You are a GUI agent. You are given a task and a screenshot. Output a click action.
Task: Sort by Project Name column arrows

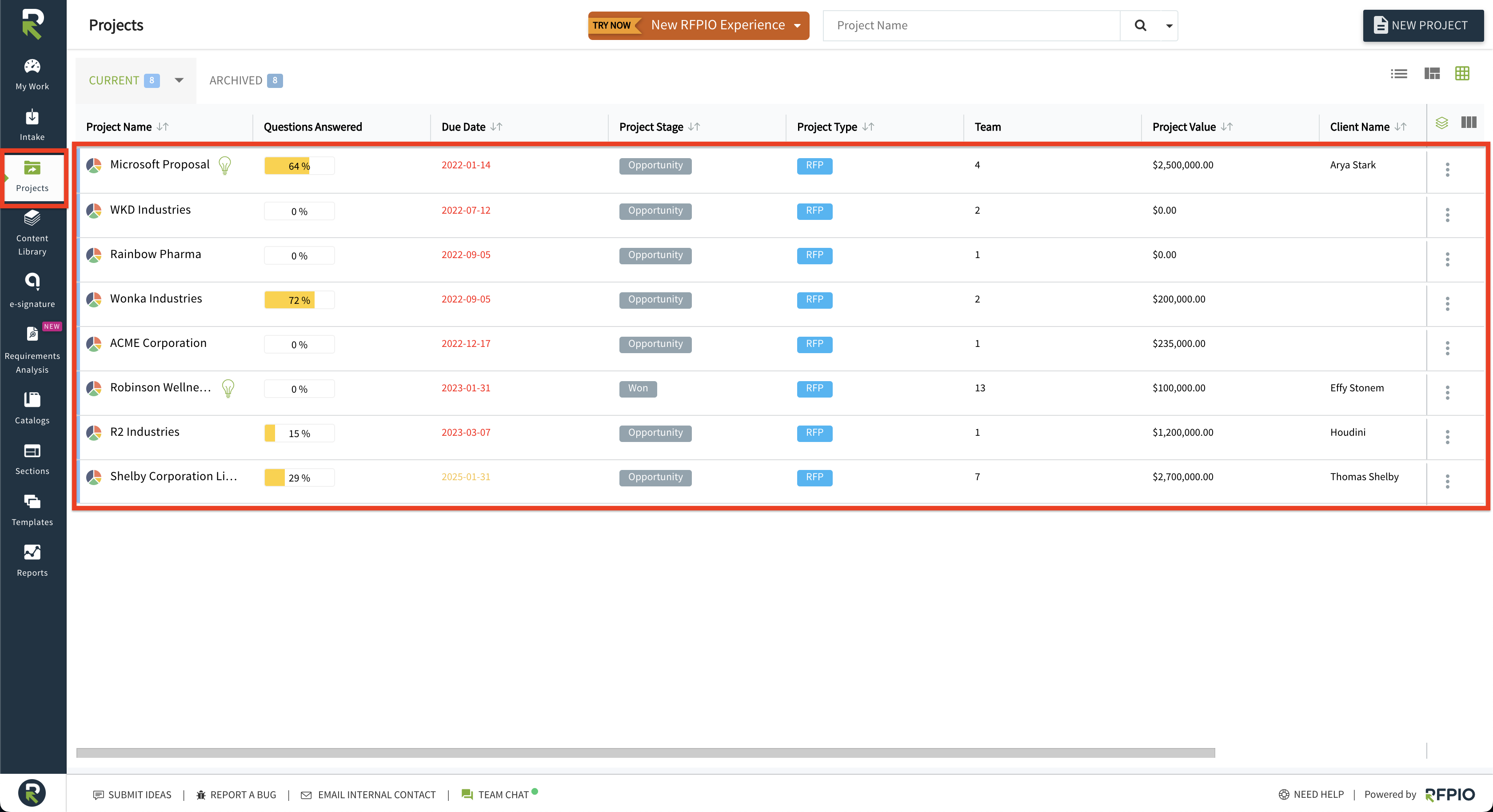point(163,127)
